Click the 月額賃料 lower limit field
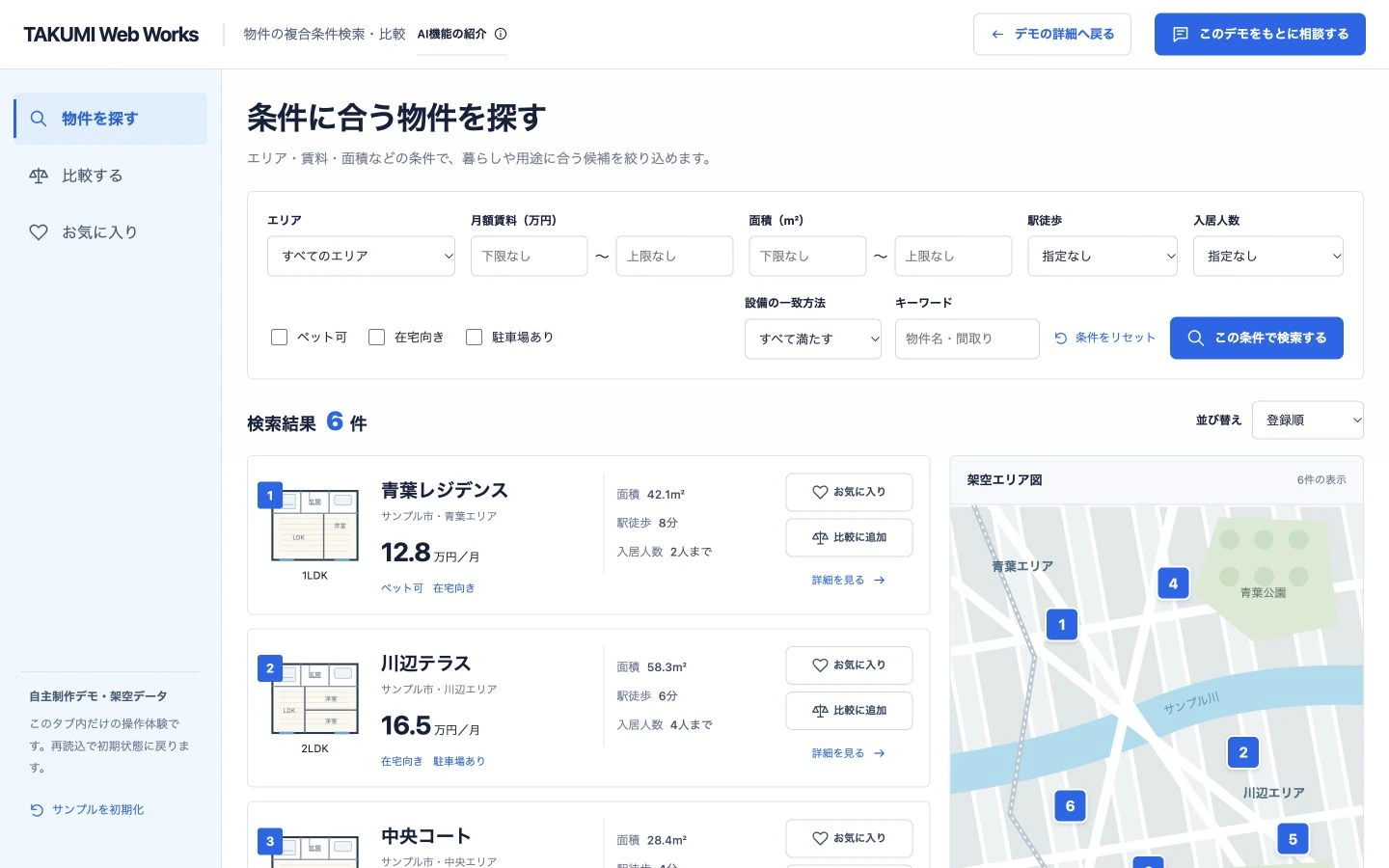 pos(530,257)
